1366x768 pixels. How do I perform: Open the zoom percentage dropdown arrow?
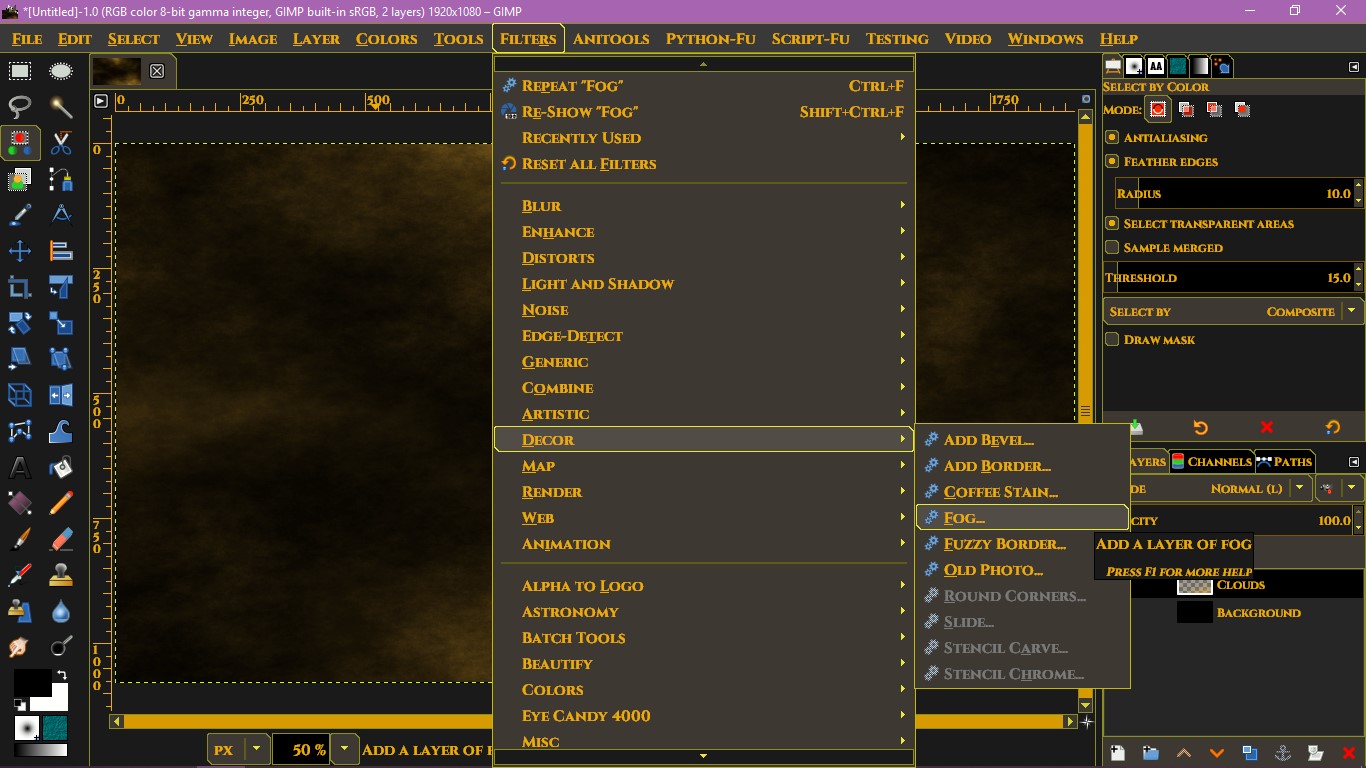tap(345, 749)
